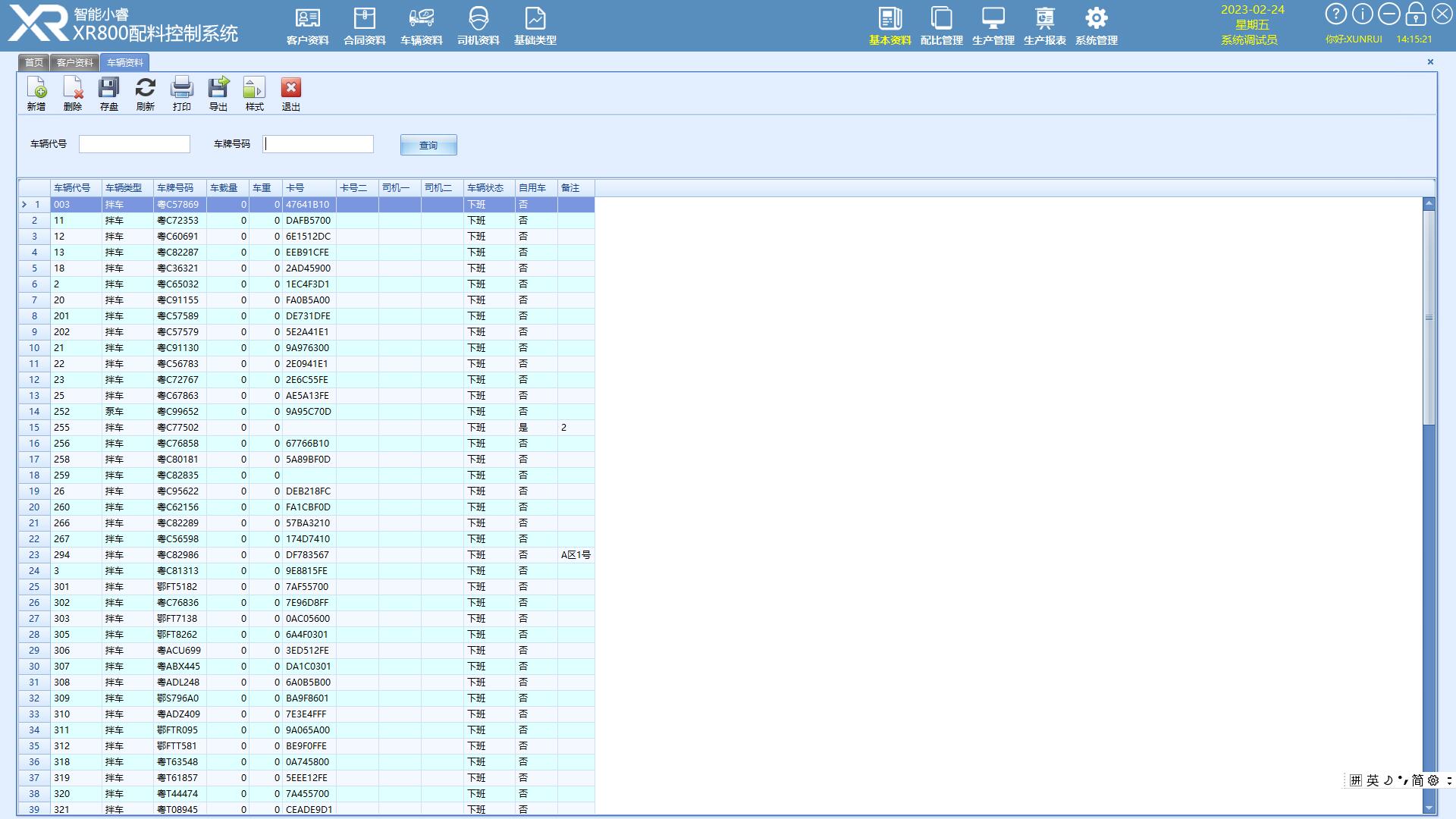Click the 删除 delete icon
1456x819 pixels.
click(x=73, y=94)
